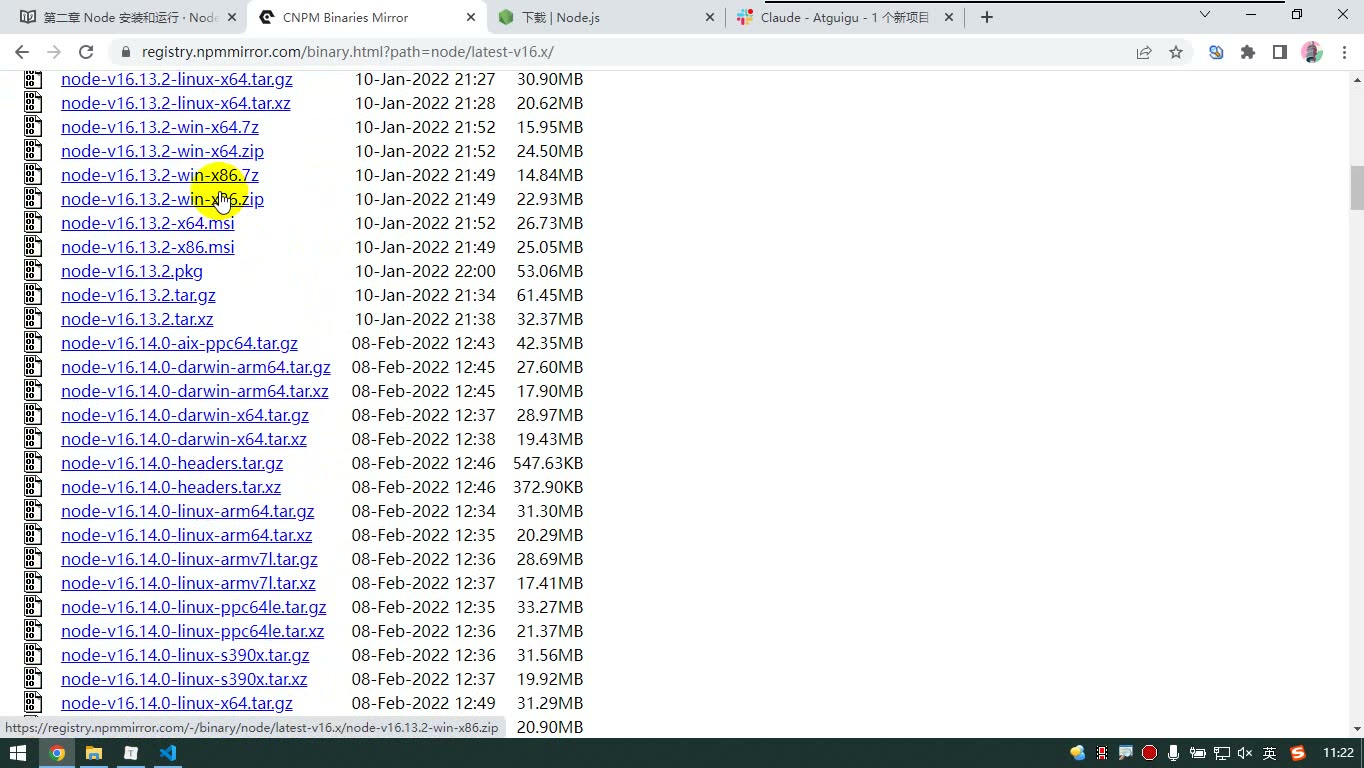The image size is (1364, 768).
Task: Go forward to the next page
Action: tap(54, 52)
